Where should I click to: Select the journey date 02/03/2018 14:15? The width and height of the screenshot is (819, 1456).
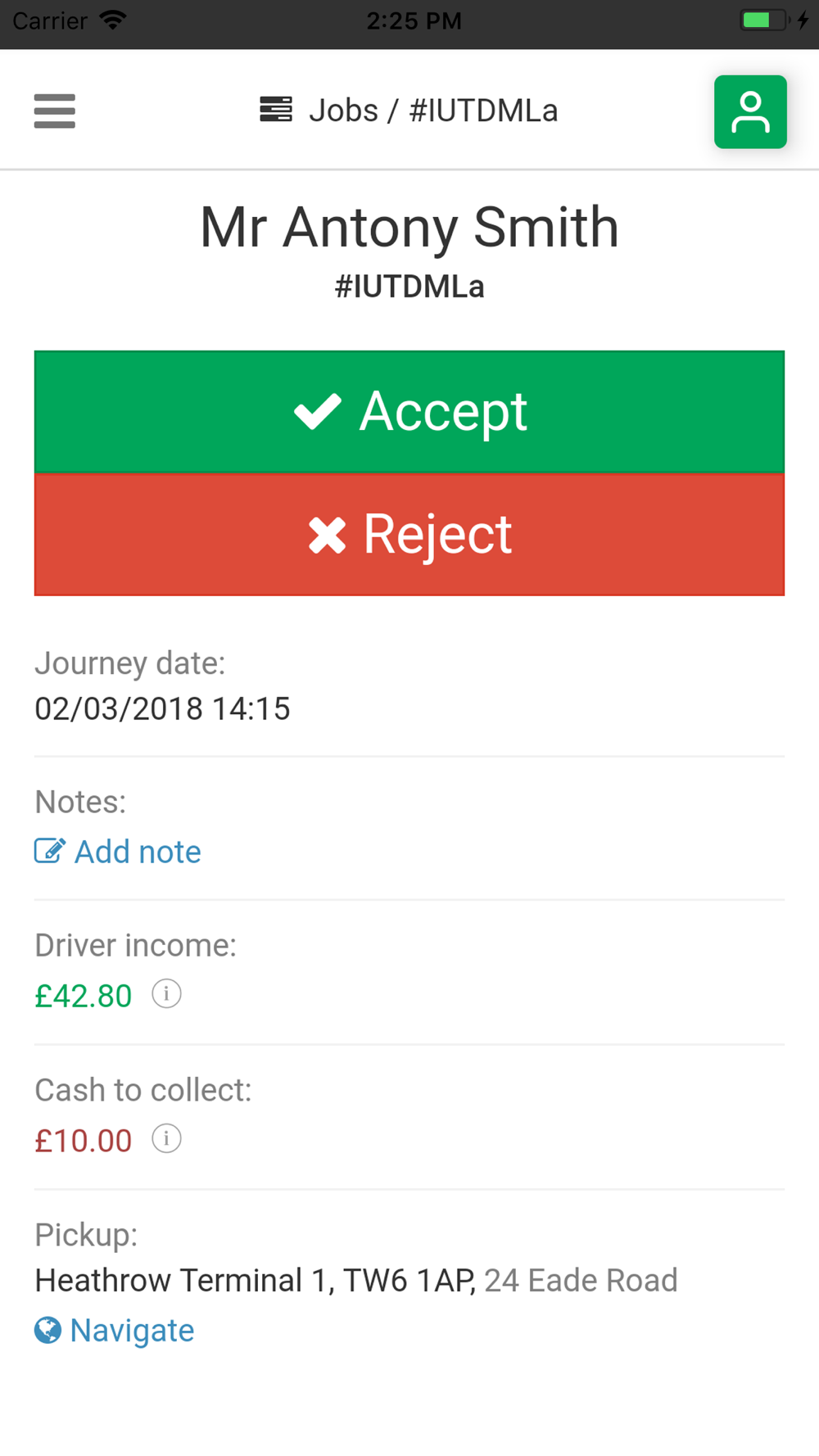pyautogui.click(x=162, y=708)
